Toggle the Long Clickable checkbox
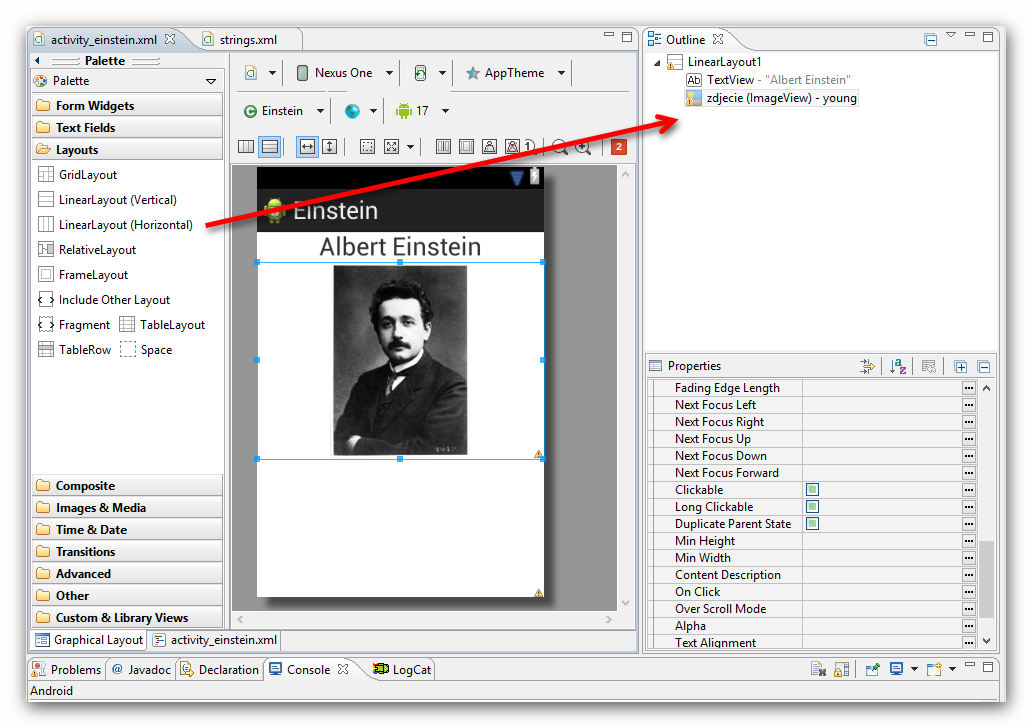The image size is (1032, 728). (813, 507)
